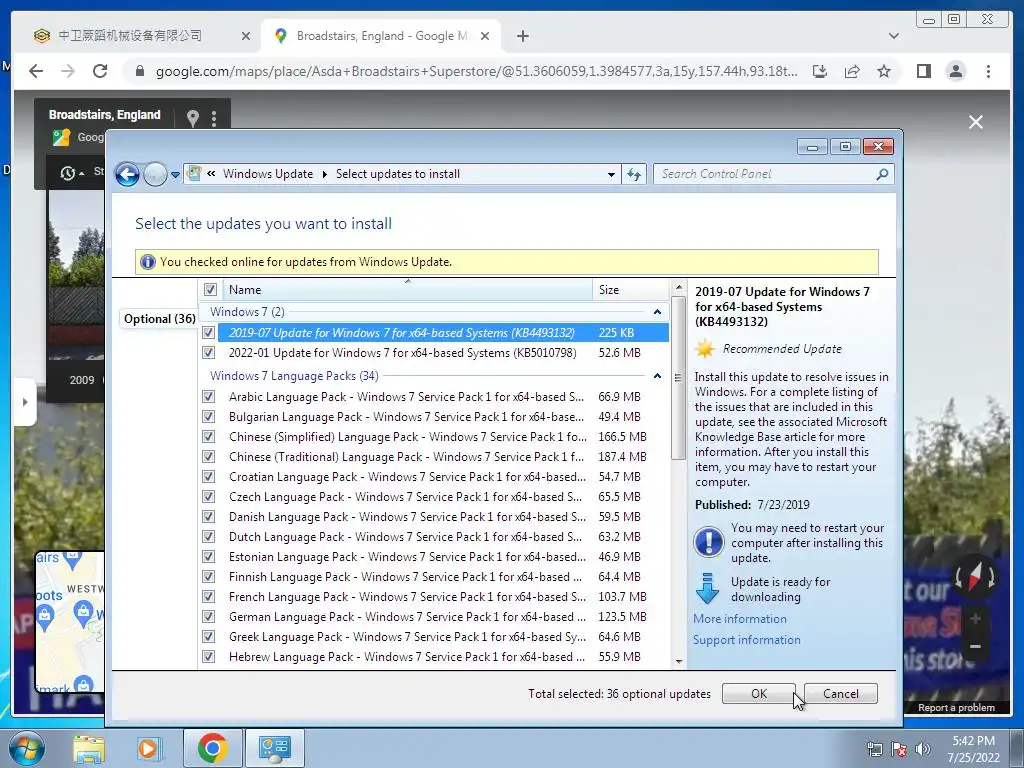
Task: Bookmark this page with star icon
Action: click(x=884, y=71)
